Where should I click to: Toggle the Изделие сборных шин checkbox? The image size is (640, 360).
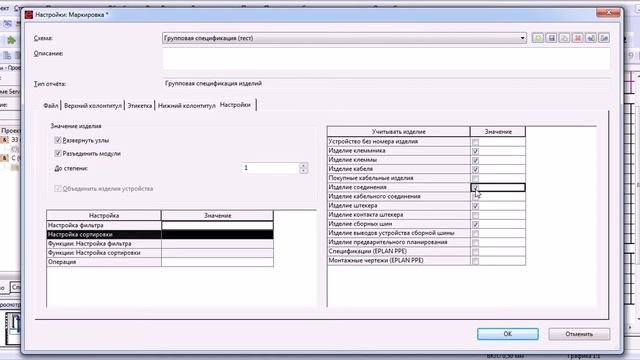tap(476, 224)
